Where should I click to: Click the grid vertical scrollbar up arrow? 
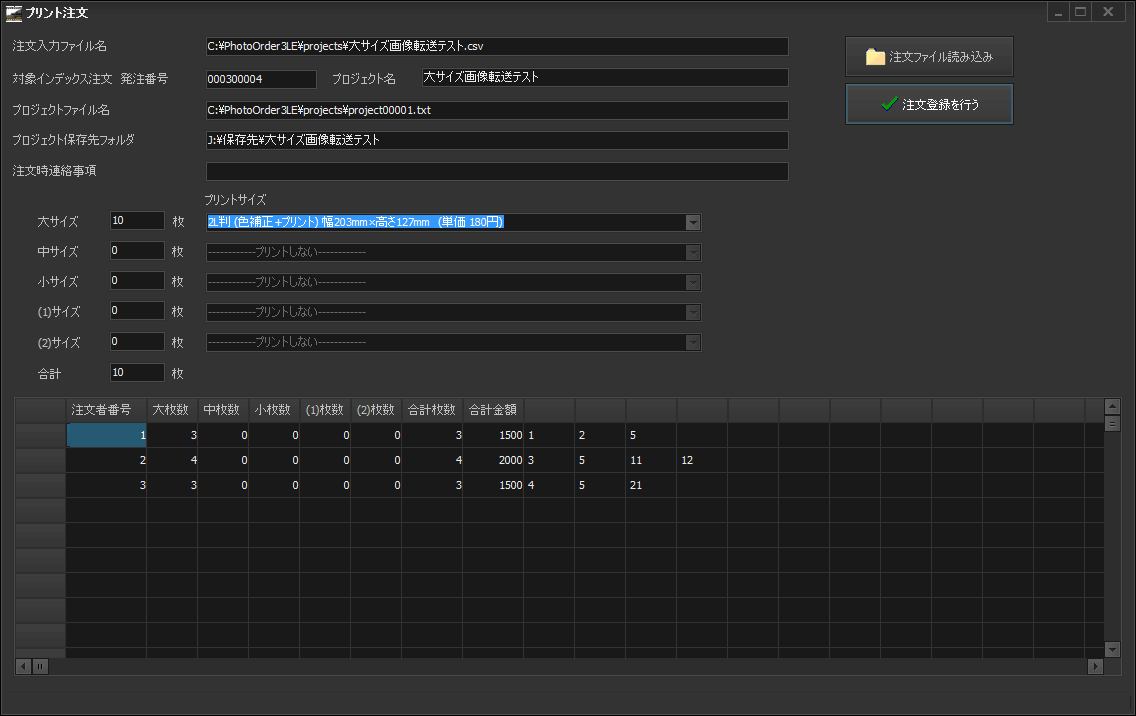[x=1112, y=407]
